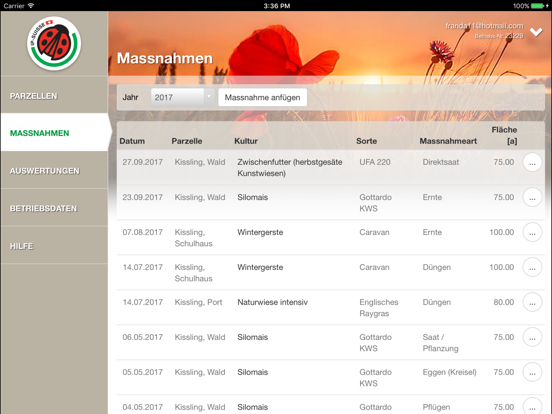Go to the Parzellen section
Screen dimensions: 552x414
[x=54, y=96]
